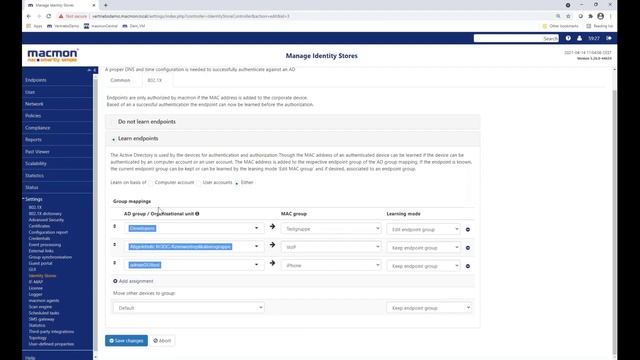Click browser back arrow
The image size is (640, 360).
[29, 16]
